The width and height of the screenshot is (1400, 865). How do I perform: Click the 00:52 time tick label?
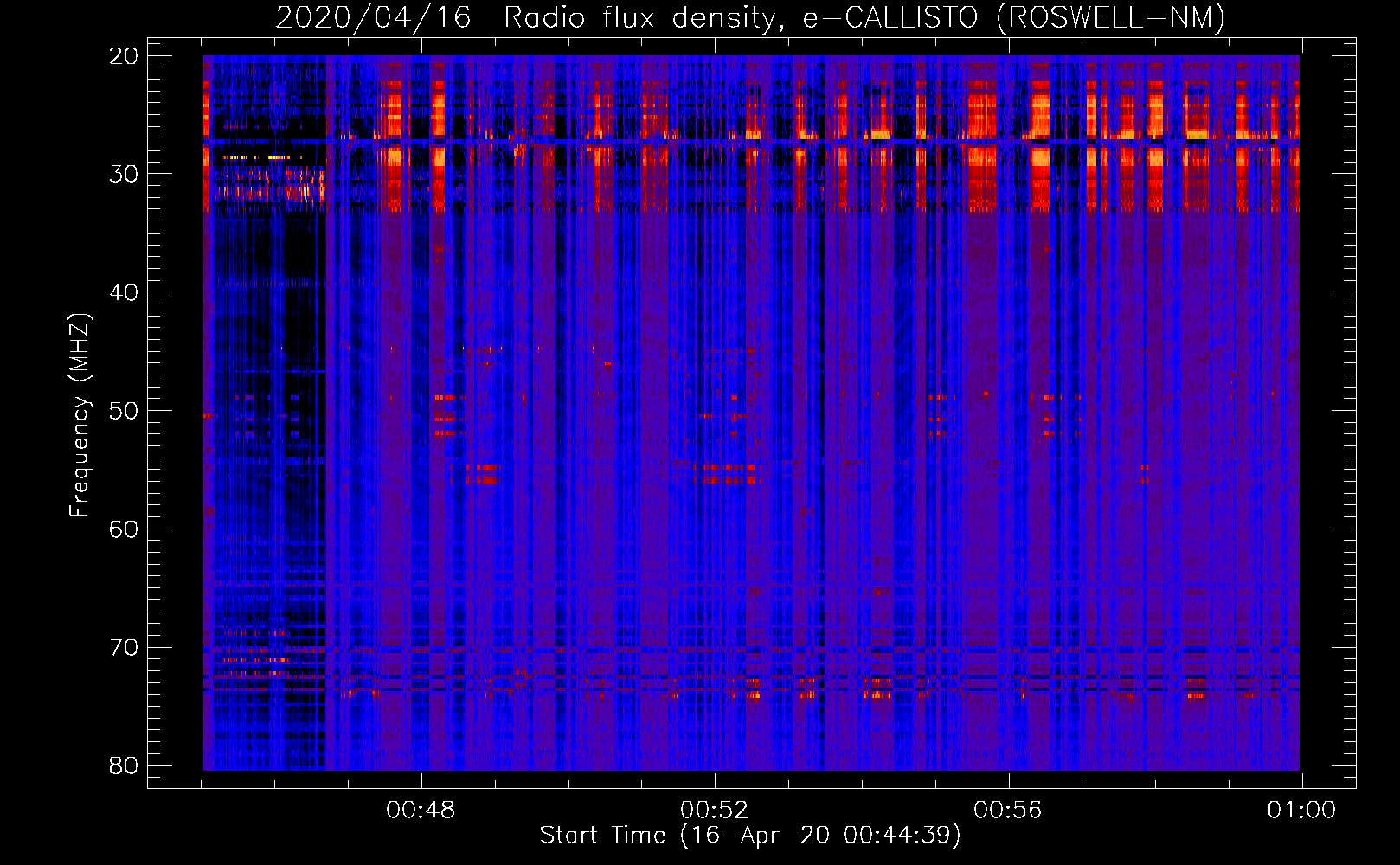pos(714,811)
